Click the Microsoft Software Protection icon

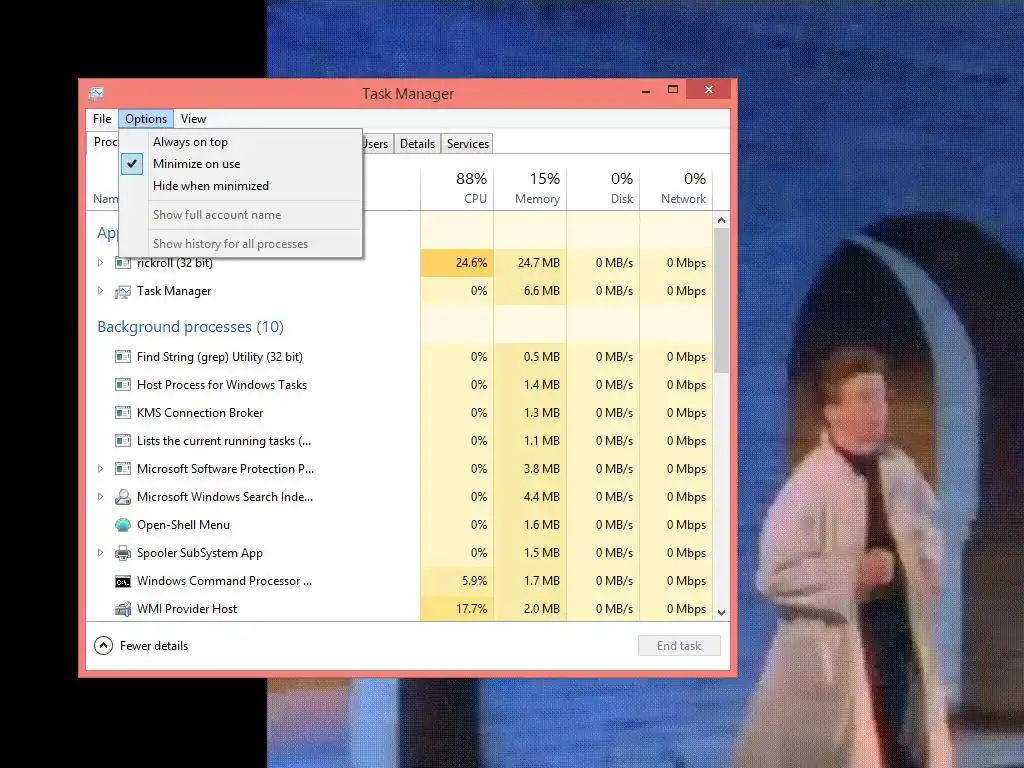coord(123,469)
